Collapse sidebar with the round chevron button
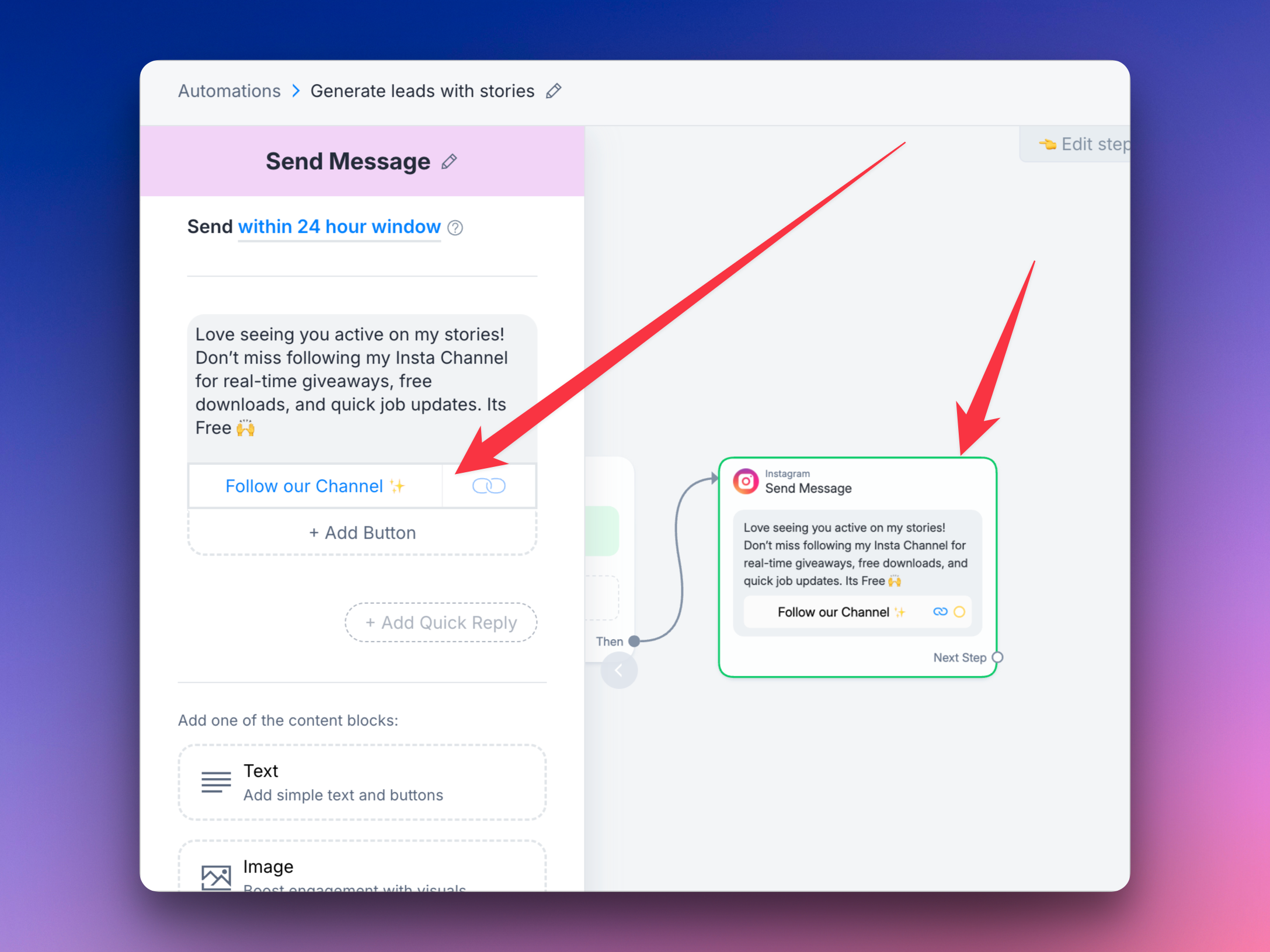The height and width of the screenshot is (952, 1270). pos(619,670)
